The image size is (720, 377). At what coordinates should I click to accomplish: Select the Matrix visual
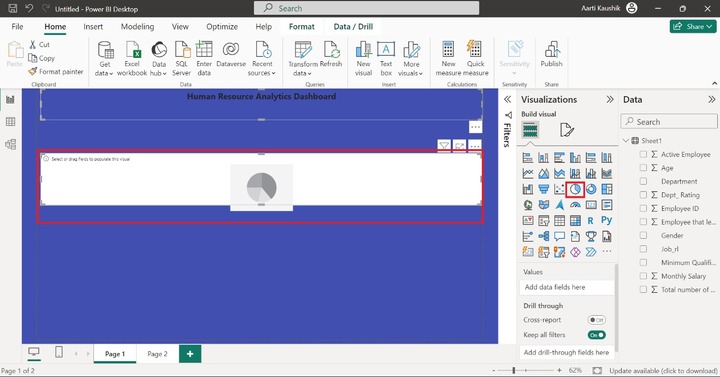(x=575, y=221)
